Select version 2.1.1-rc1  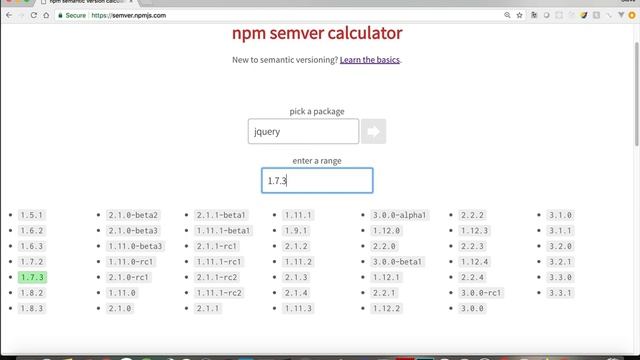(217, 246)
